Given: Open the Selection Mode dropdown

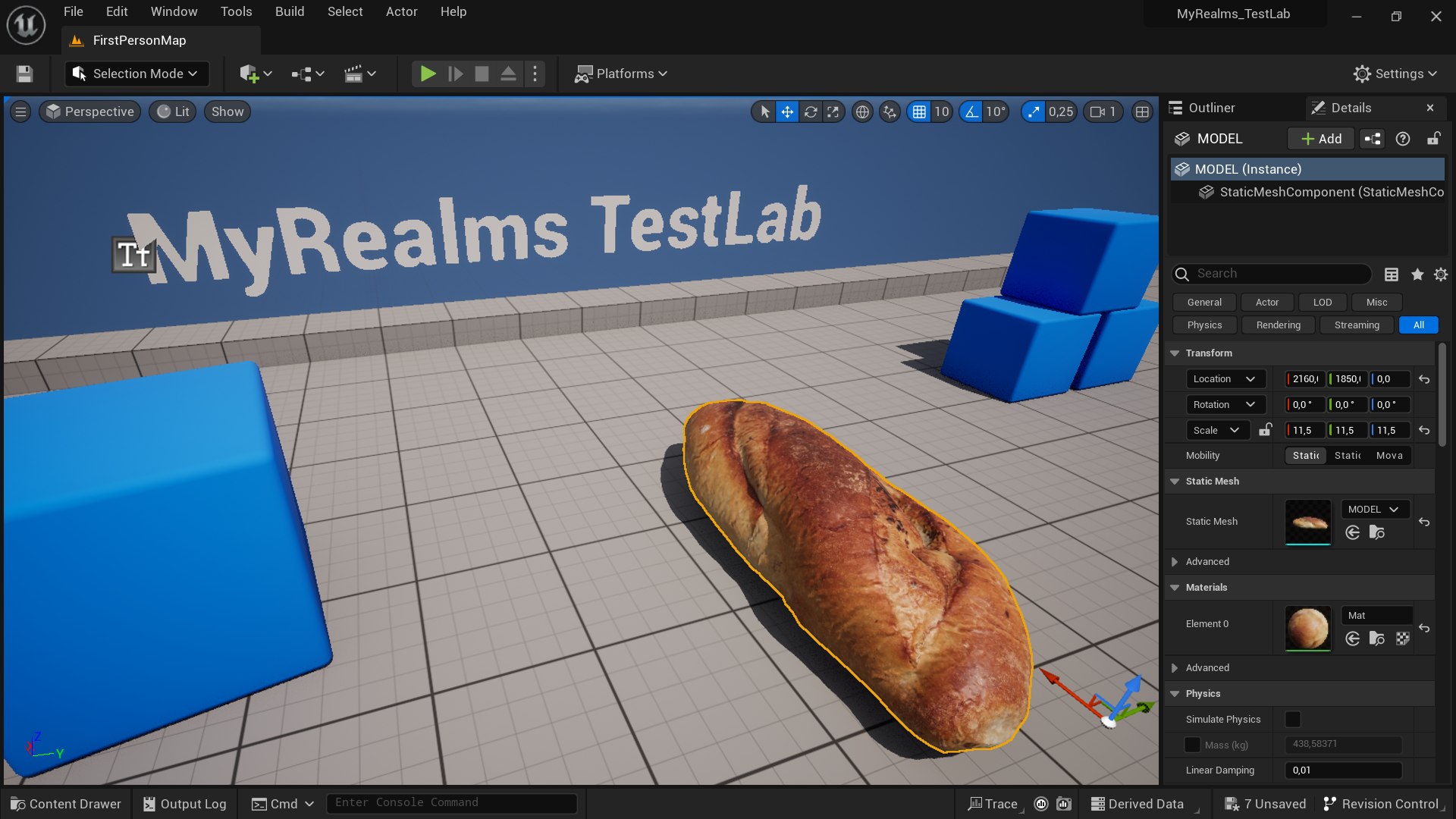Looking at the screenshot, I should [x=136, y=74].
